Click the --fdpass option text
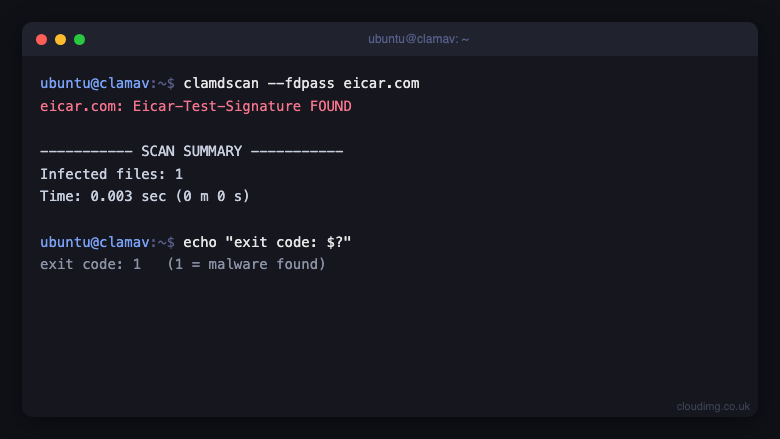Screen dimensions: 780x439 pos(301,84)
